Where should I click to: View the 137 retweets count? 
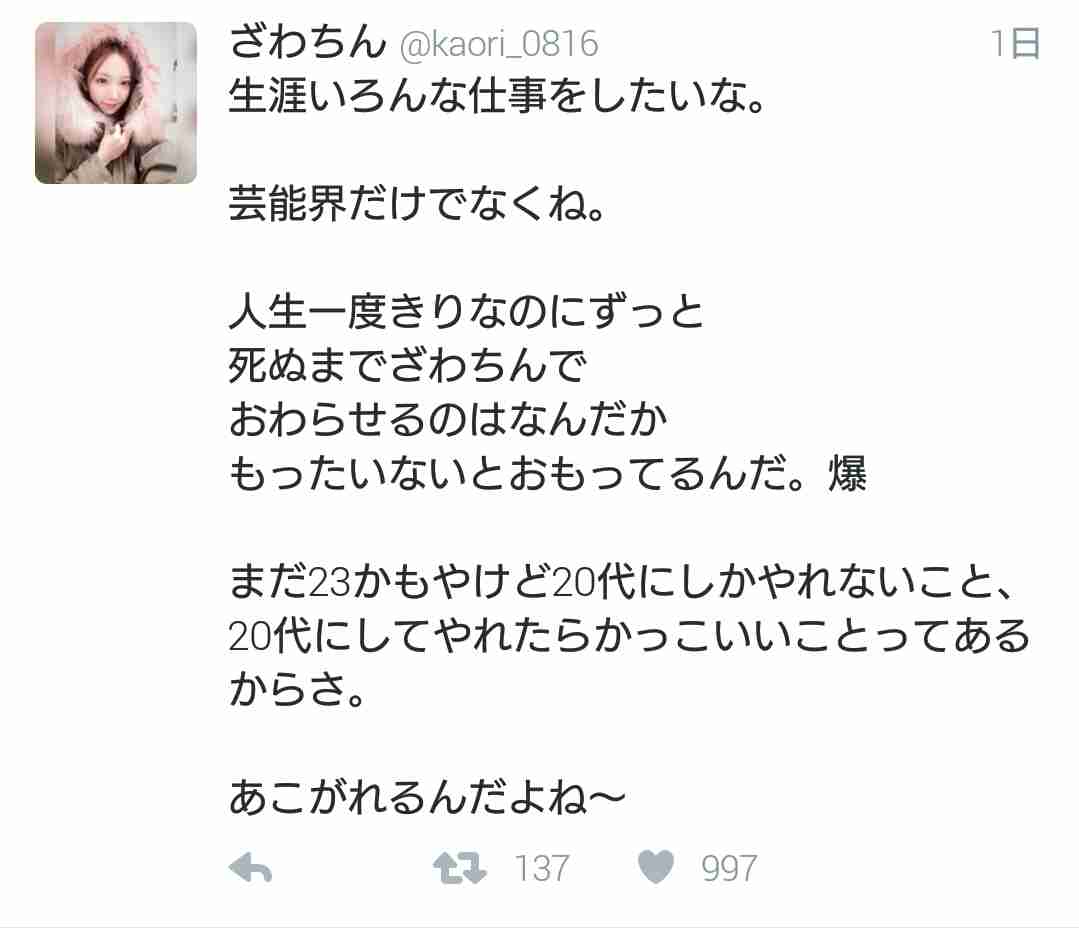coord(542,868)
